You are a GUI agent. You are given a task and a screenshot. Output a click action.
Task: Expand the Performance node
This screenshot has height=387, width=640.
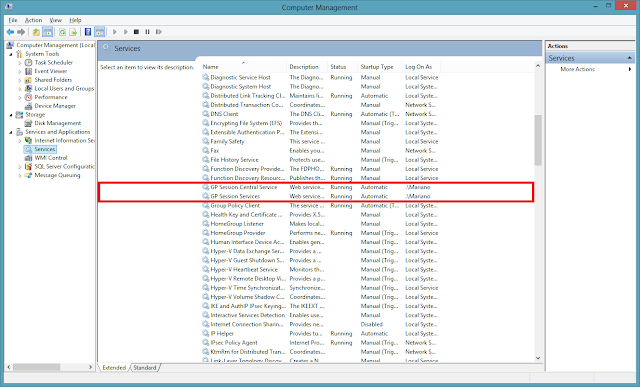tap(20, 98)
